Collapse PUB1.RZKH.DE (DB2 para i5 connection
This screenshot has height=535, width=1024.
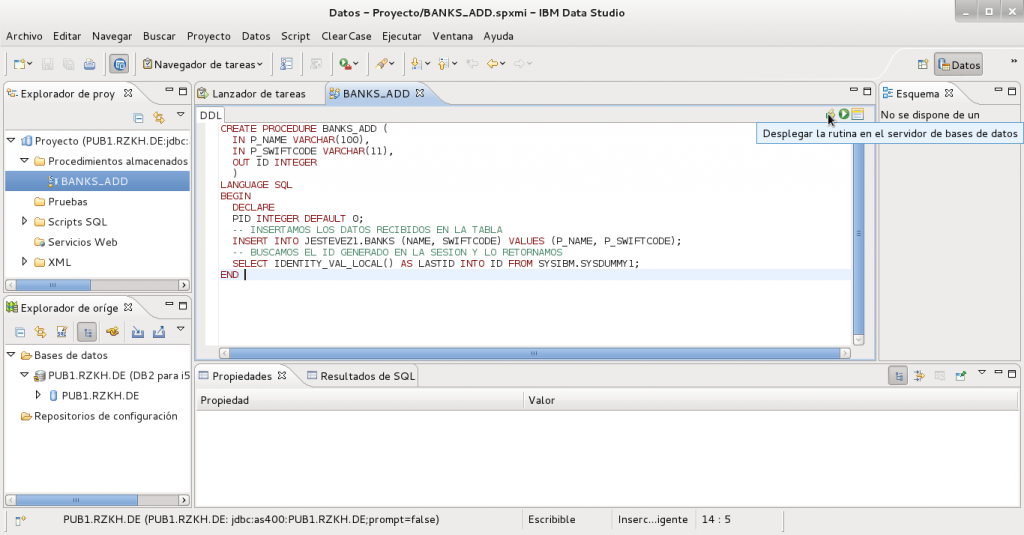[24, 375]
